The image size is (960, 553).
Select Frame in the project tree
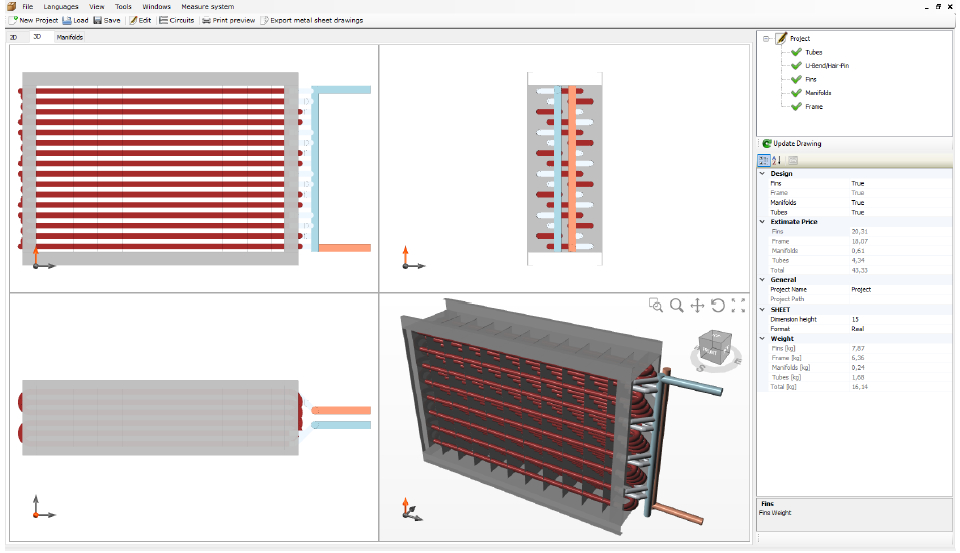(814, 106)
